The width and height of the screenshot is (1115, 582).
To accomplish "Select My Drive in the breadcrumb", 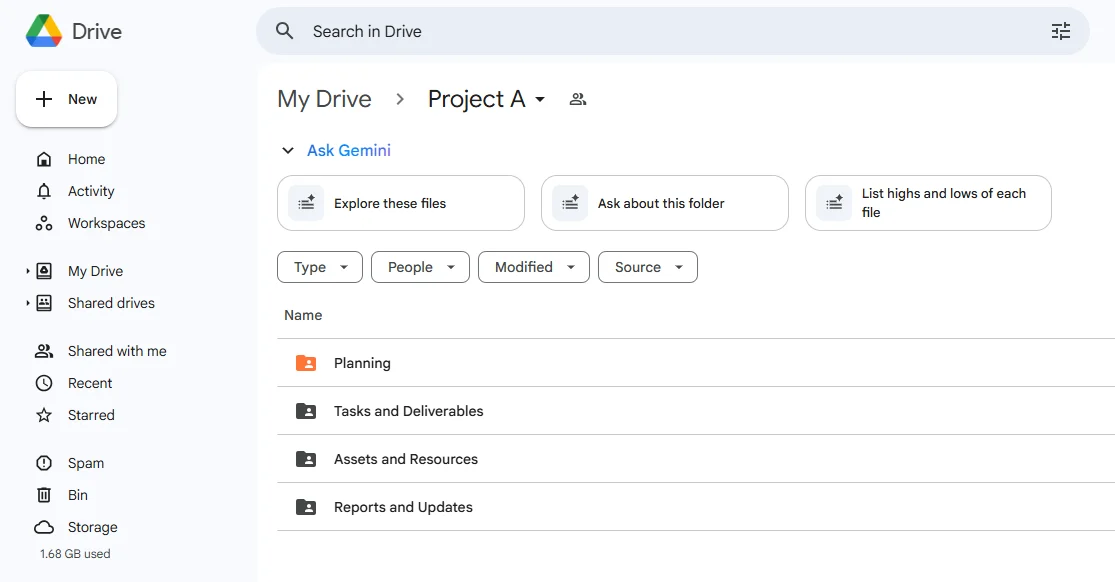I will [324, 99].
